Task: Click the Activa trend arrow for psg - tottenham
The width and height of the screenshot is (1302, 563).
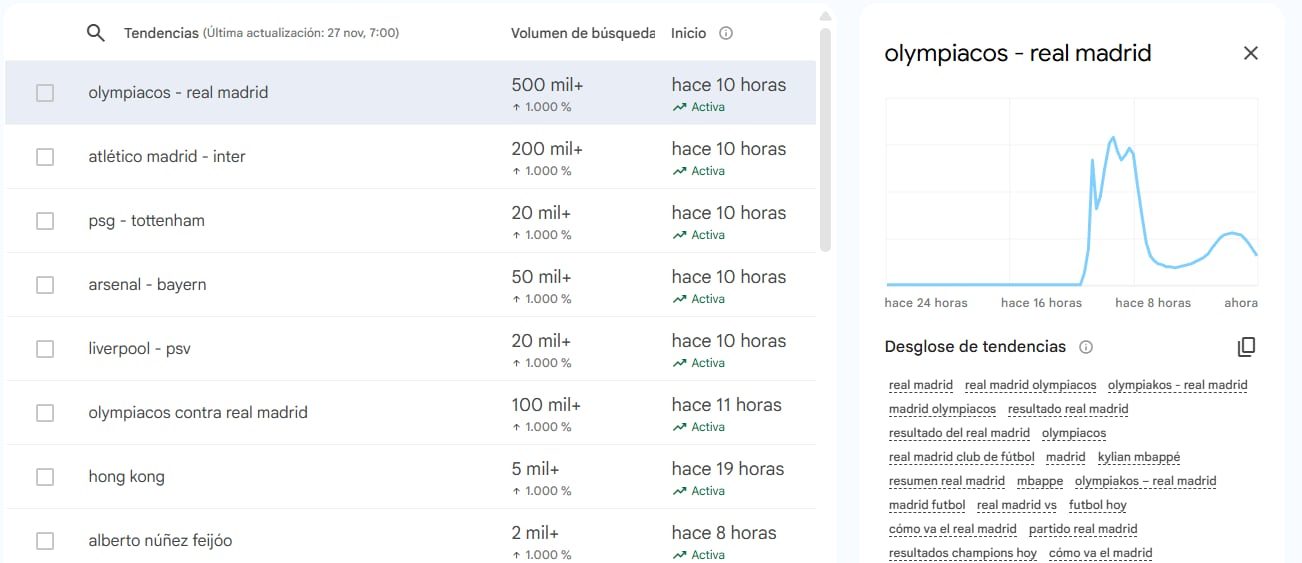Action: tap(680, 235)
